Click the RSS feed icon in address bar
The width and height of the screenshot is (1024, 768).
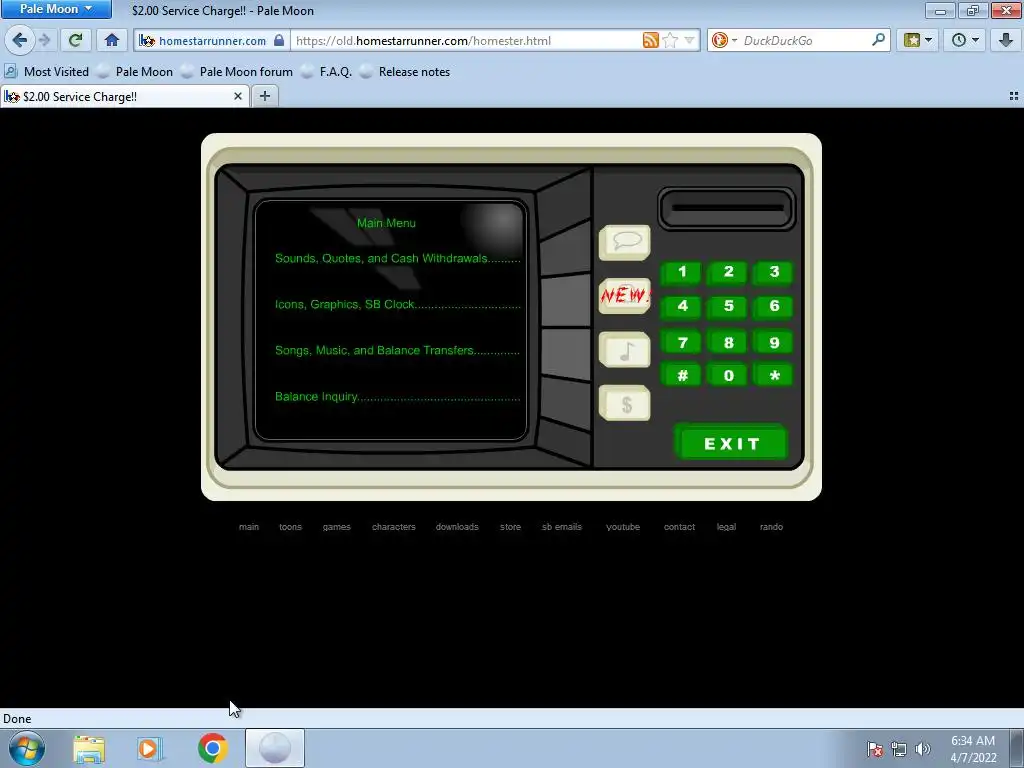(x=650, y=40)
